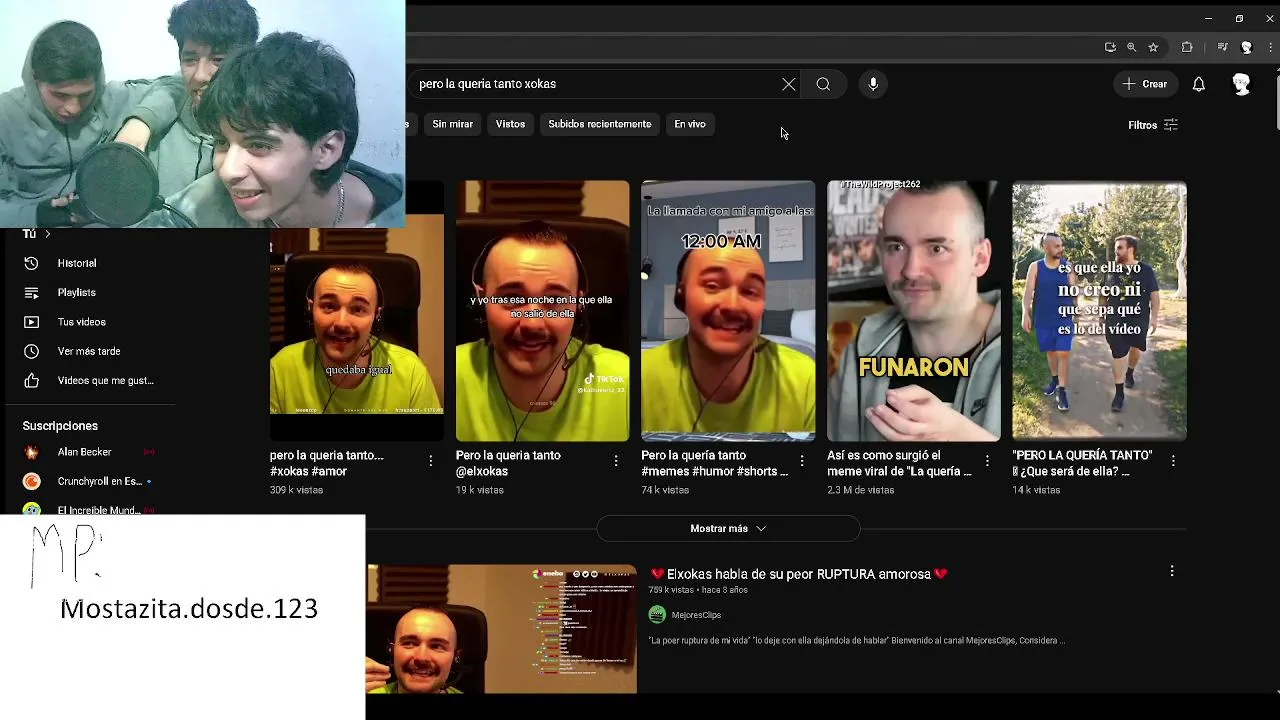Click the Crear button
The height and width of the screenshot is (720, 1280).
pyautogui.click(x=1145, y=84)
